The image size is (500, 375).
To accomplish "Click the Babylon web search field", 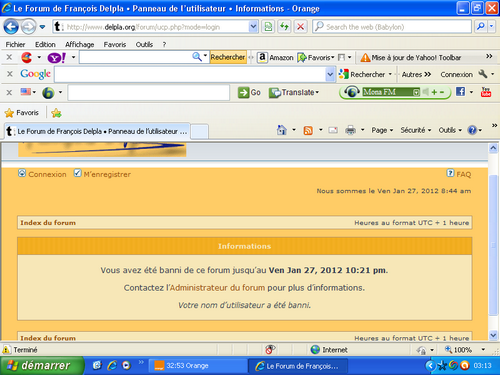I will 392,27.
